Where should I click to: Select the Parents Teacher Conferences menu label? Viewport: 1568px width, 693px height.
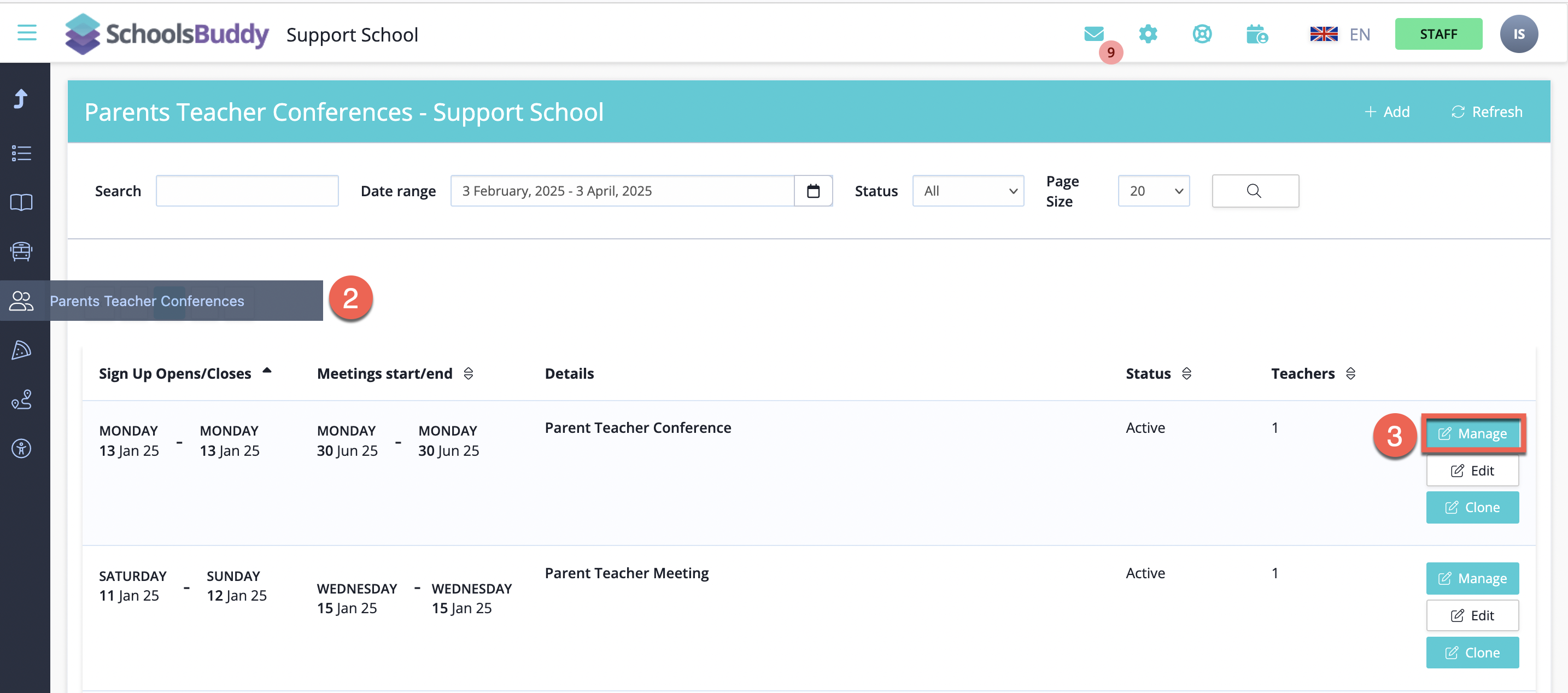pos(147,301)
